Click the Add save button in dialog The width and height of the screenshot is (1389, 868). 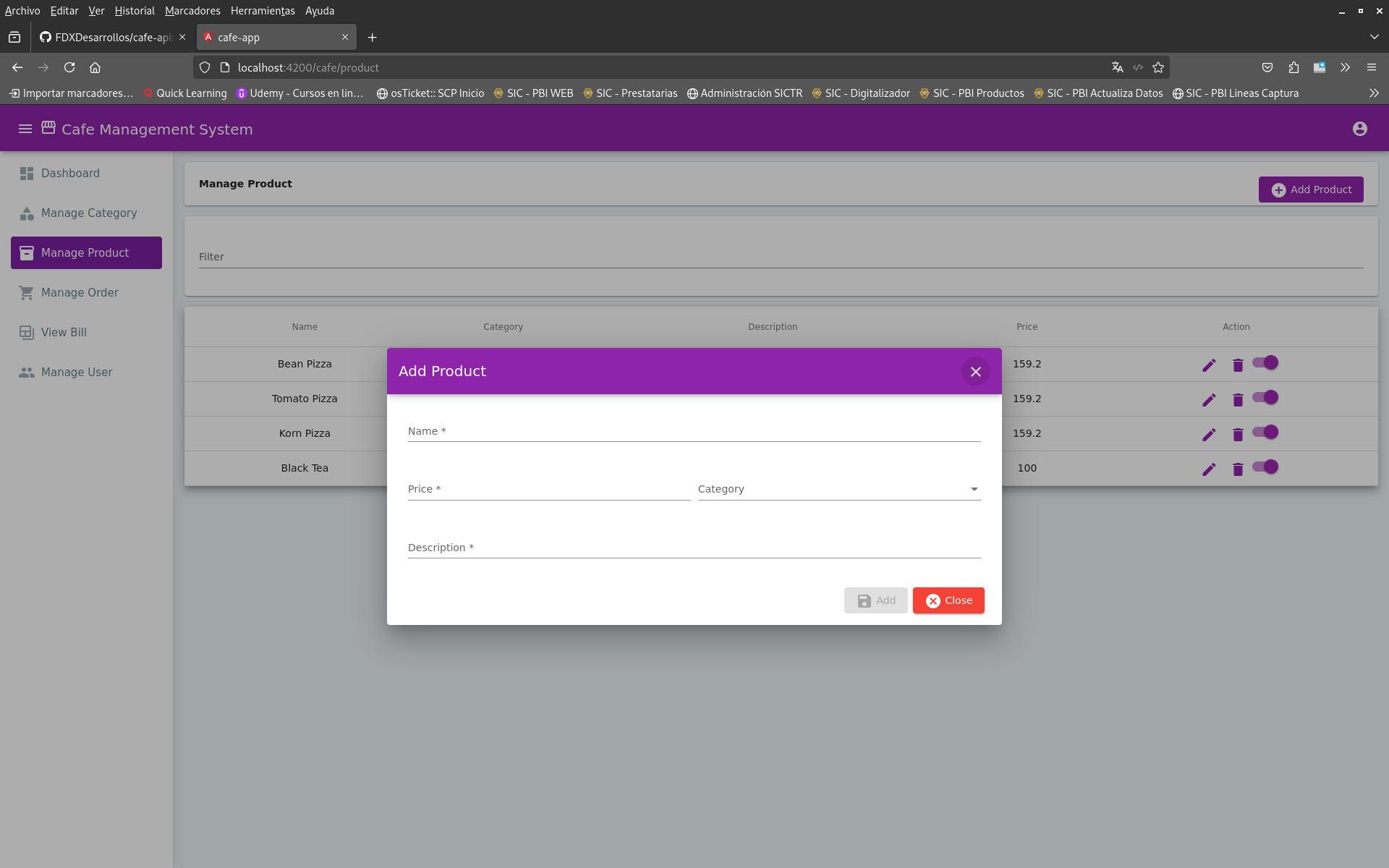875,600
